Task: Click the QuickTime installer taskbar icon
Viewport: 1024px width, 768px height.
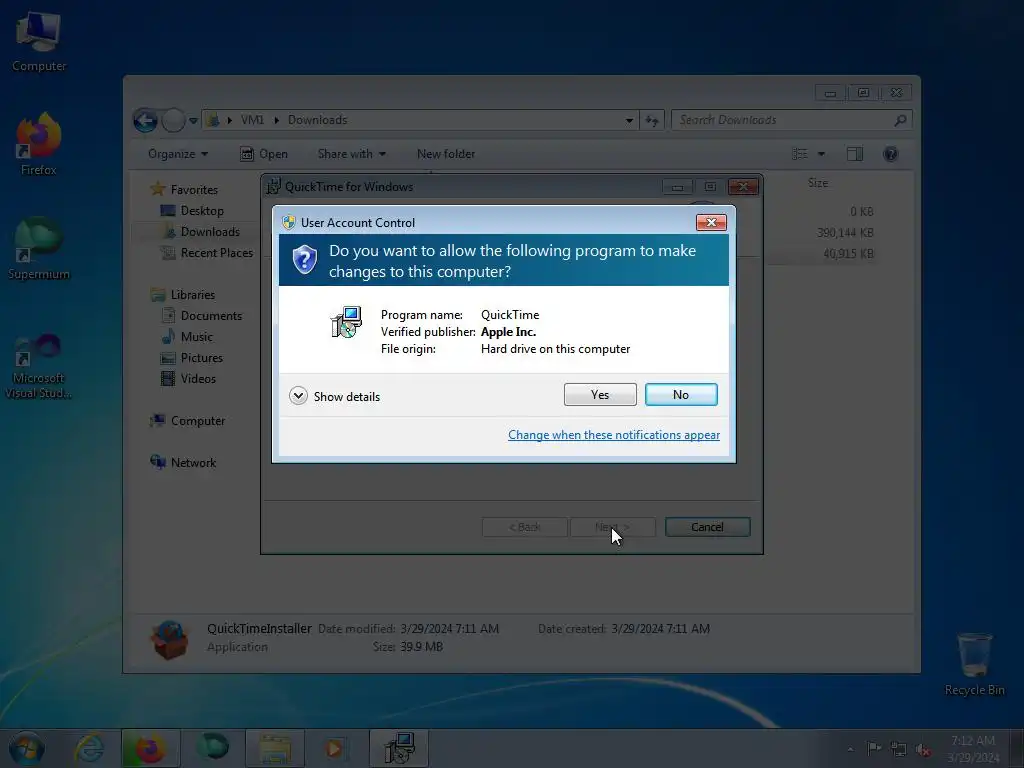Action: click(399, 748)
